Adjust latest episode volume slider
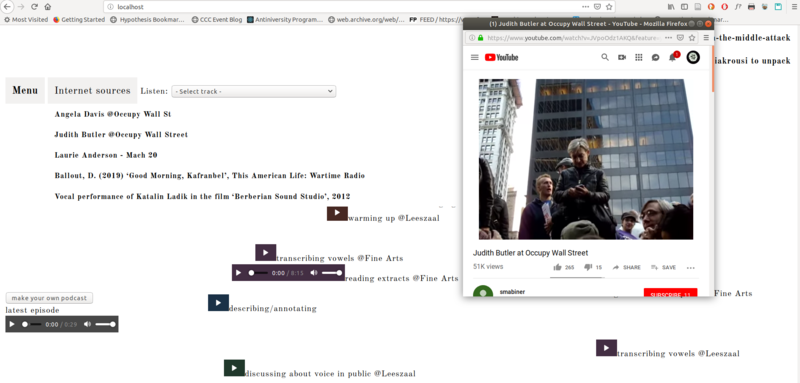Viewport: 800px width, 383px height. click(106, 324)
